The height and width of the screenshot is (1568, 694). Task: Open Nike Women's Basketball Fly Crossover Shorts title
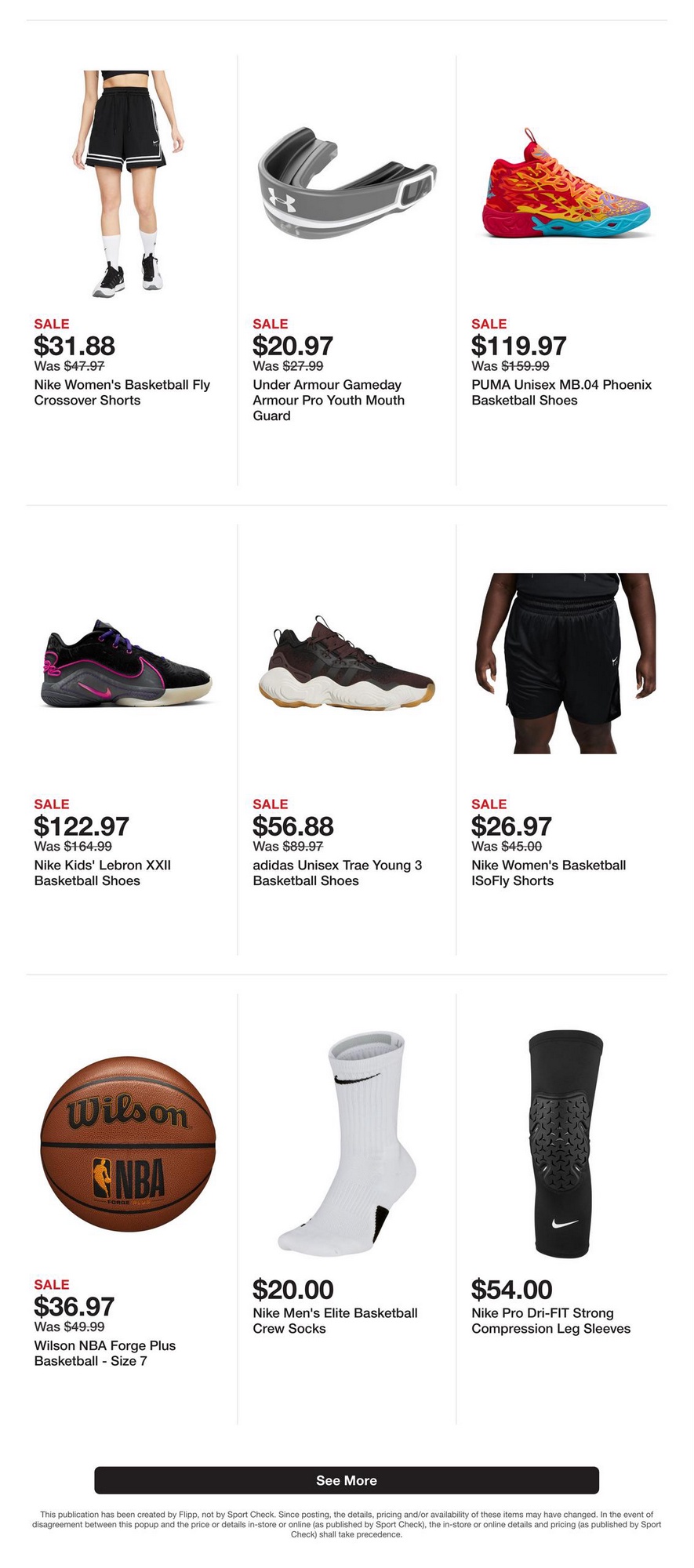(122, 392)
